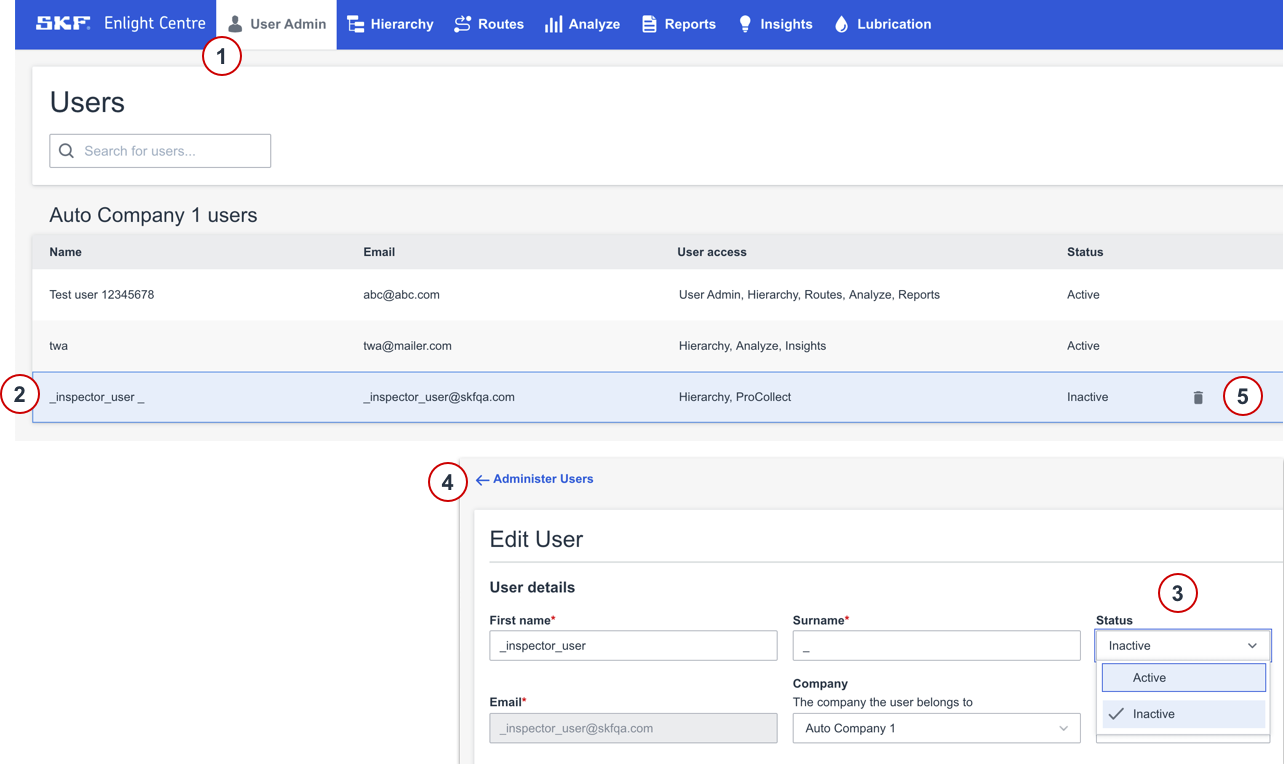Image resolution: width=1284 pixels, height=764 pixels.
Task: Click the Email column header
Action: pyautogui.click(x=379, y=252)
